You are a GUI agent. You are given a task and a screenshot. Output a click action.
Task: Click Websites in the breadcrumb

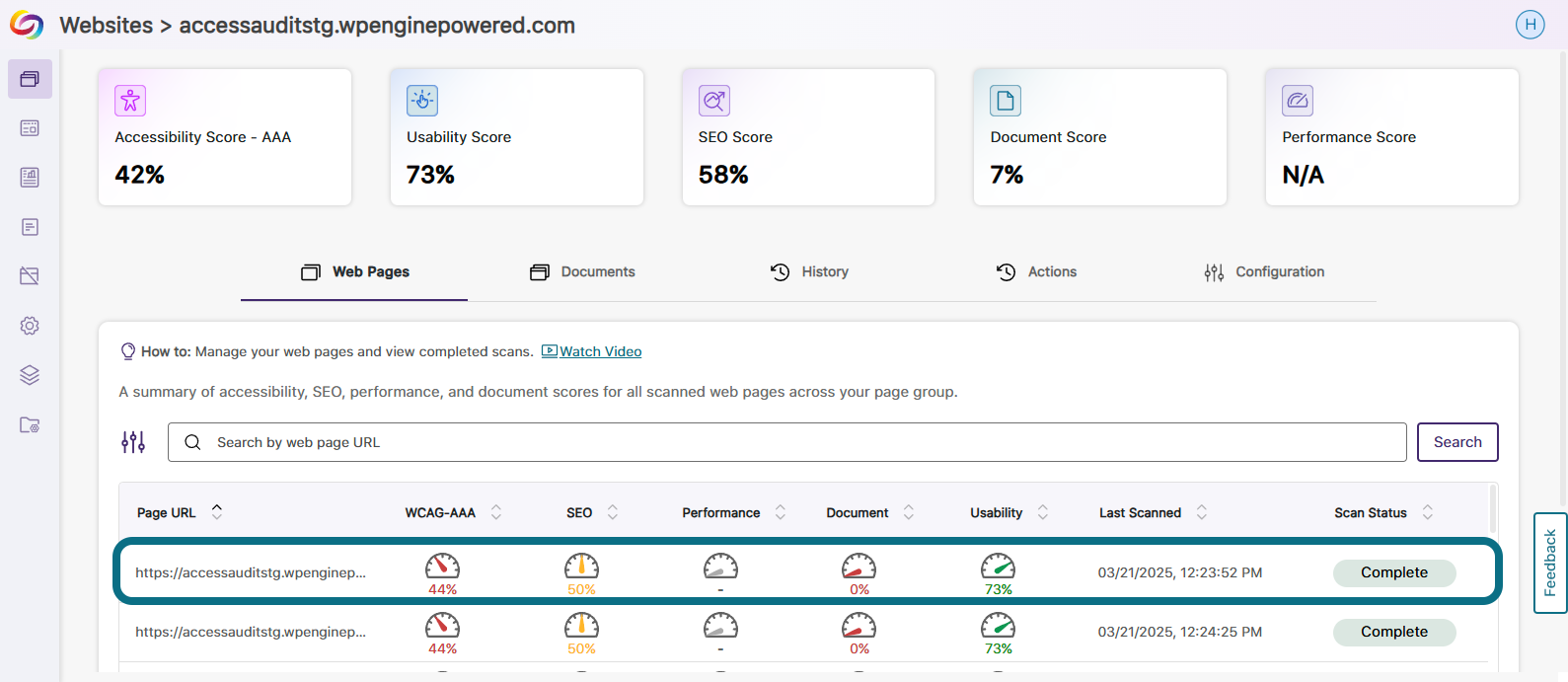click(107, 26)
